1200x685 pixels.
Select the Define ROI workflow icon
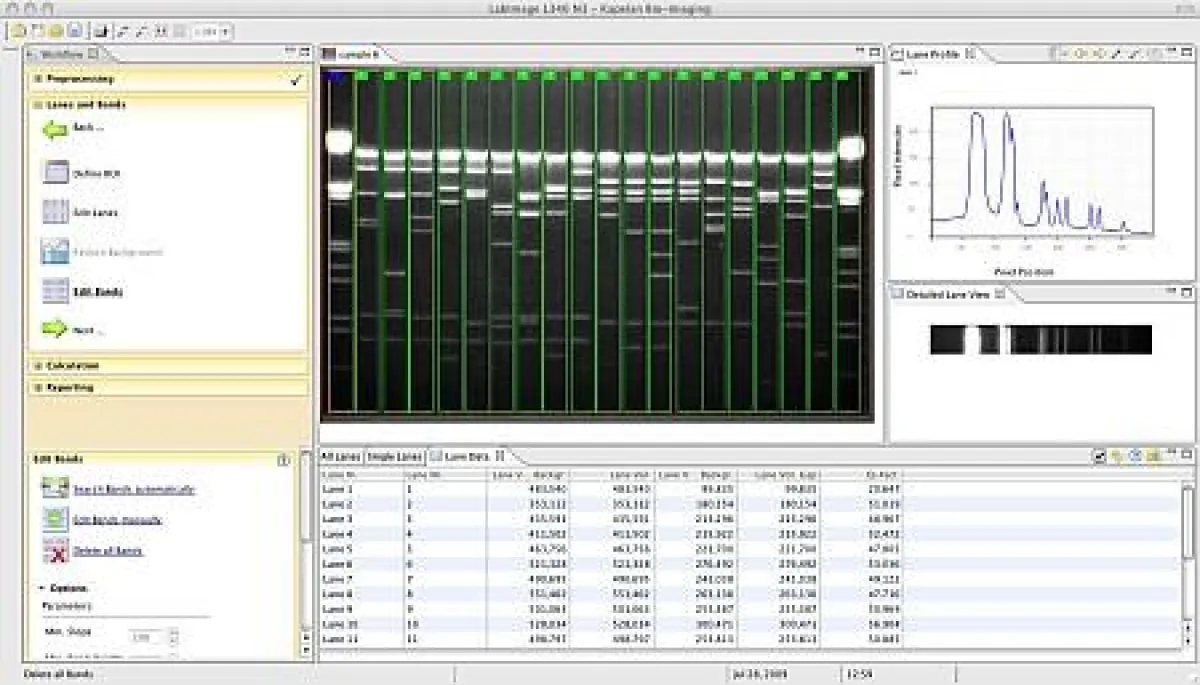(x=55, y=172)
